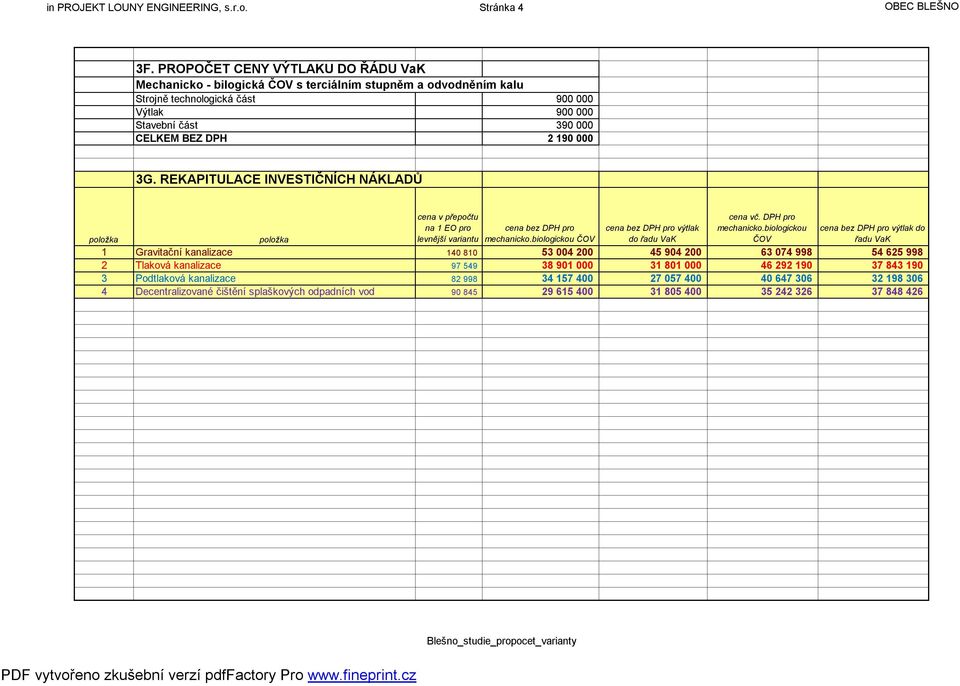Click the value 35 242 326
Screen dimensions: 960x686
(786, 292)
